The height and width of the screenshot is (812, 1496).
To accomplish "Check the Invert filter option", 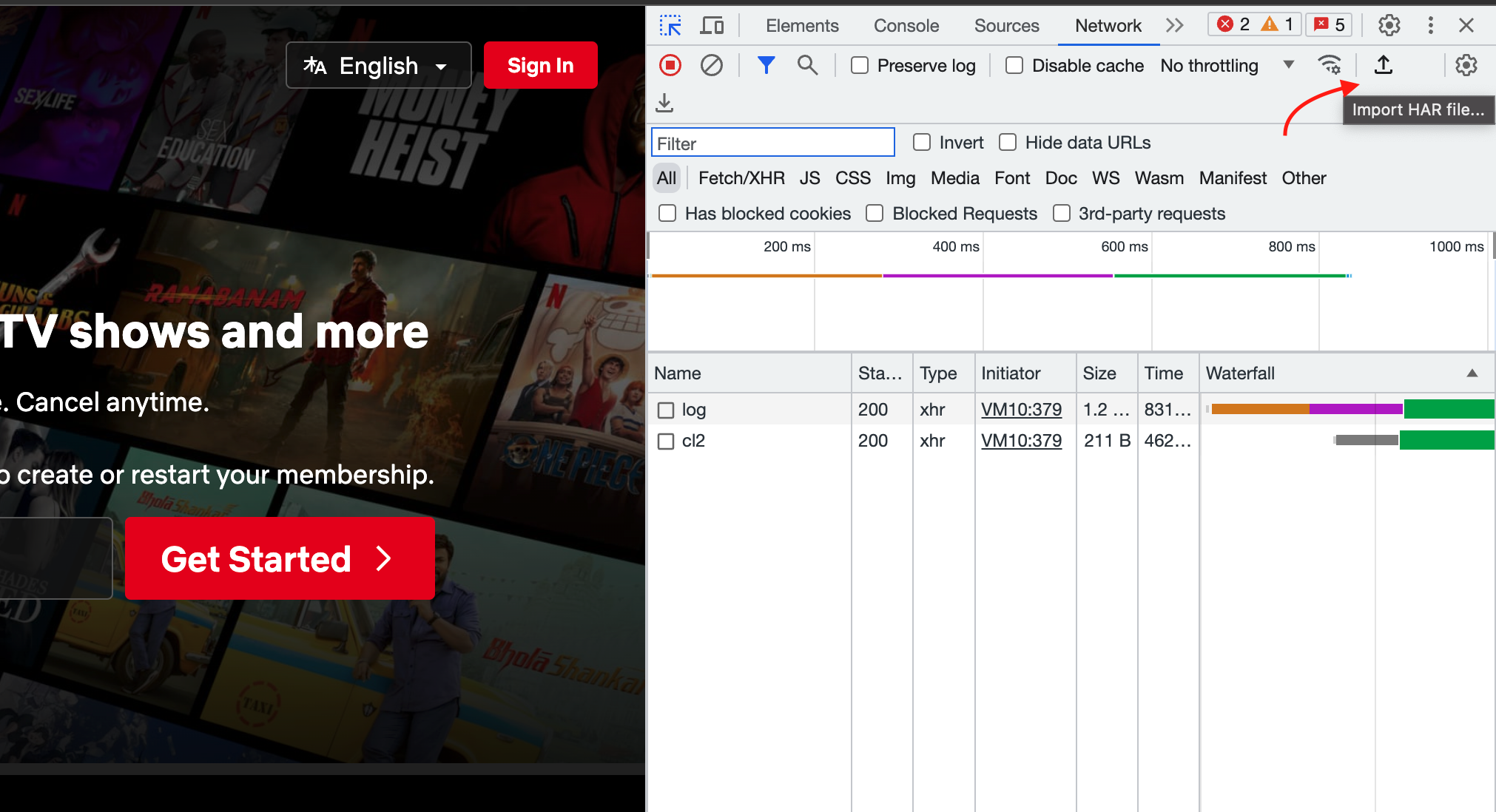I will 922,142.
